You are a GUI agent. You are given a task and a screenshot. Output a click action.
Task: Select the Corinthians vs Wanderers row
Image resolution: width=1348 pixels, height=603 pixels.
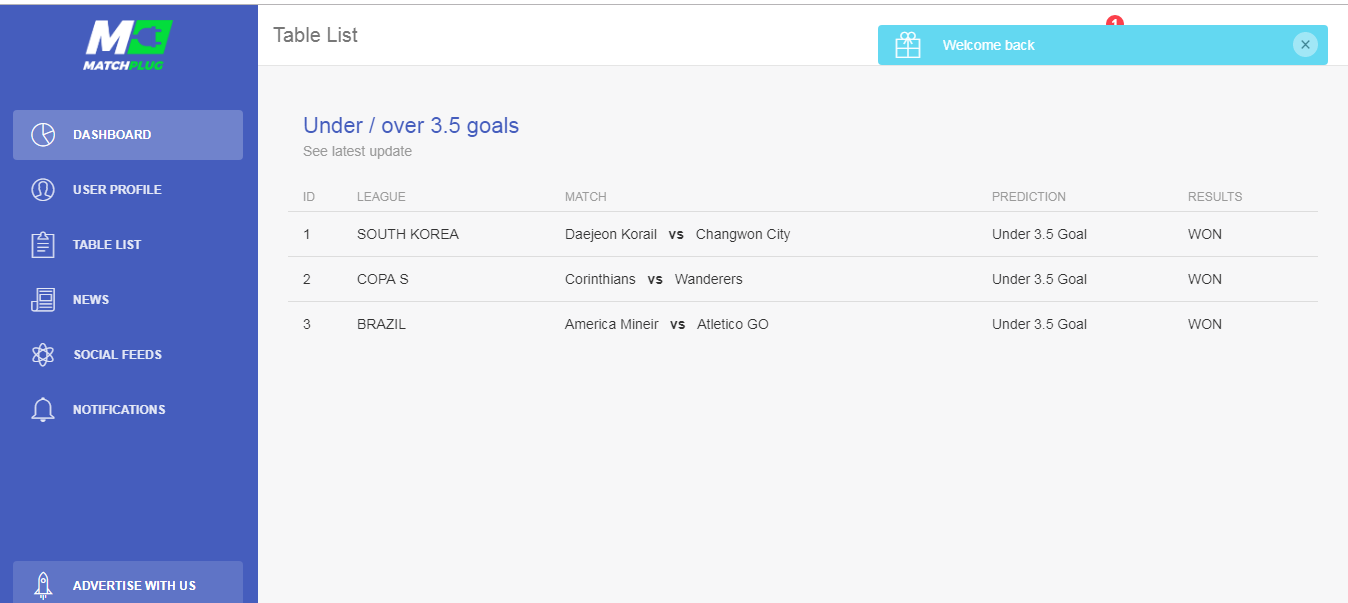(653, 280)
